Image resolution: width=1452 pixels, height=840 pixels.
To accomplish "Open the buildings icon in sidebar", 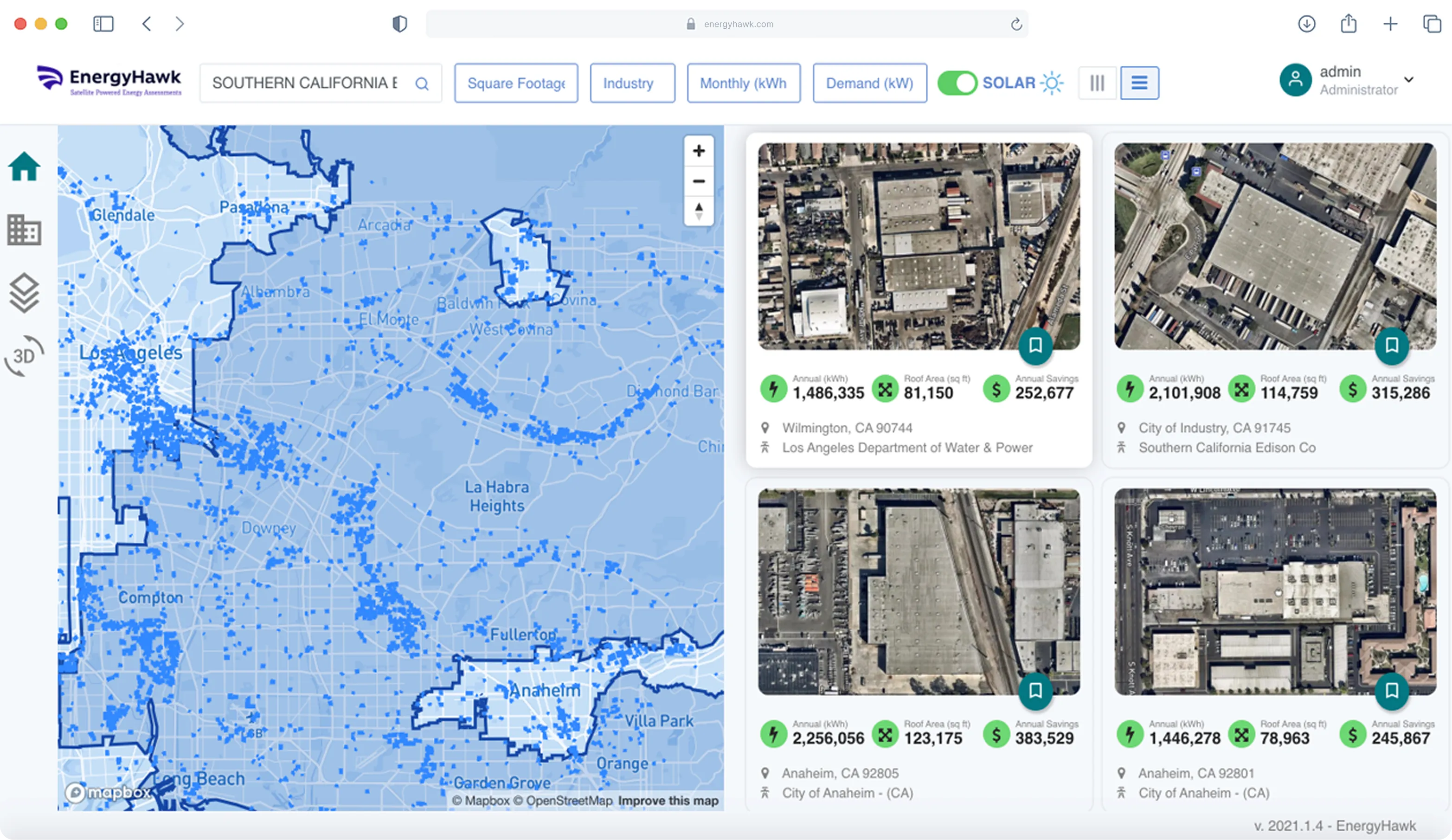I will [x=24, y=230].
